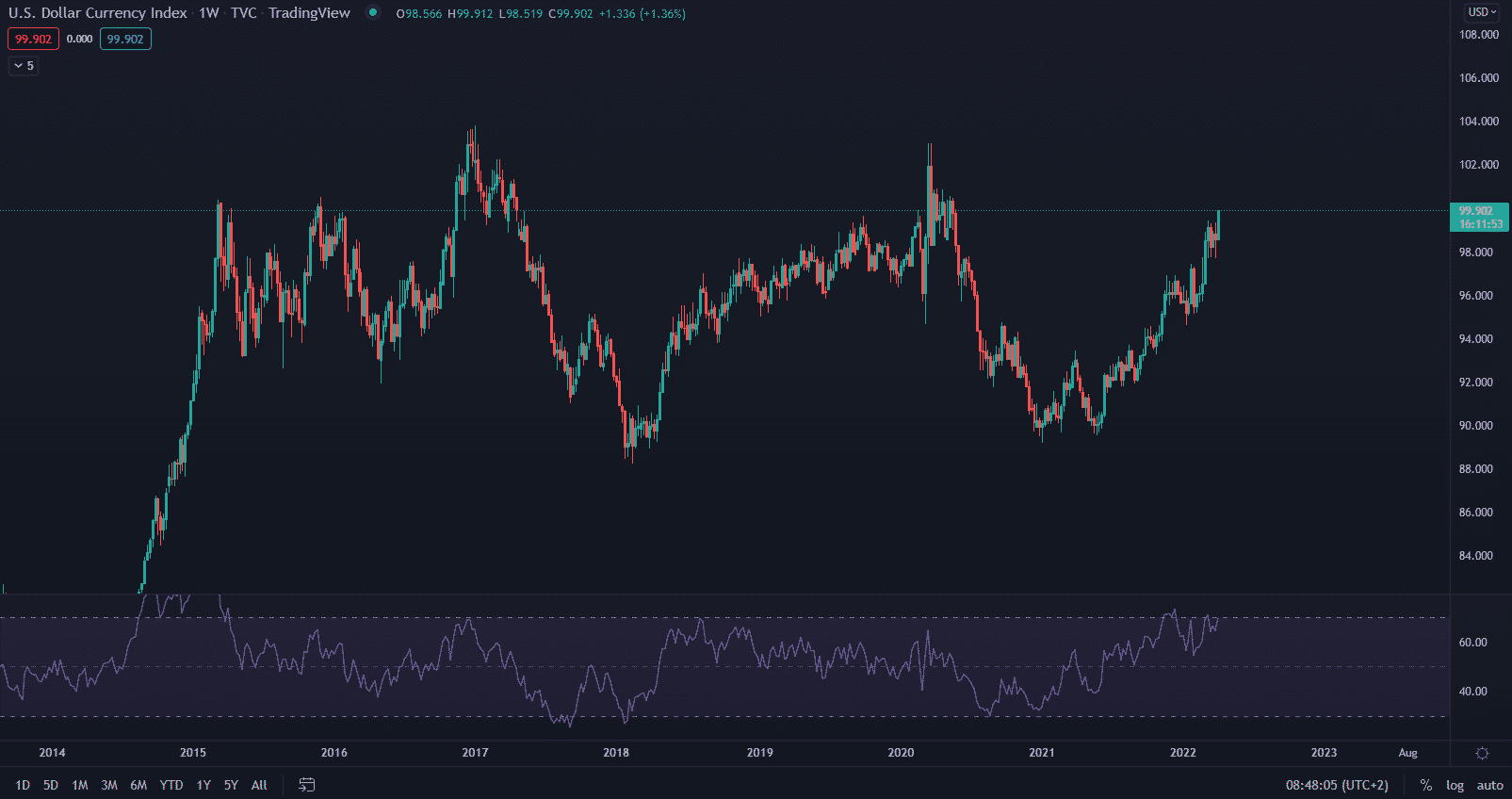The image size is (1512, 799).
Task: Show All available data range
Action: click(259, 785)
